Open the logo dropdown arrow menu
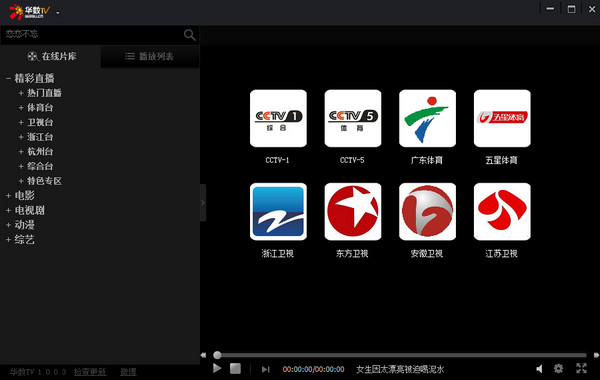The image size is (600, 380). click(x=58, y=13)
